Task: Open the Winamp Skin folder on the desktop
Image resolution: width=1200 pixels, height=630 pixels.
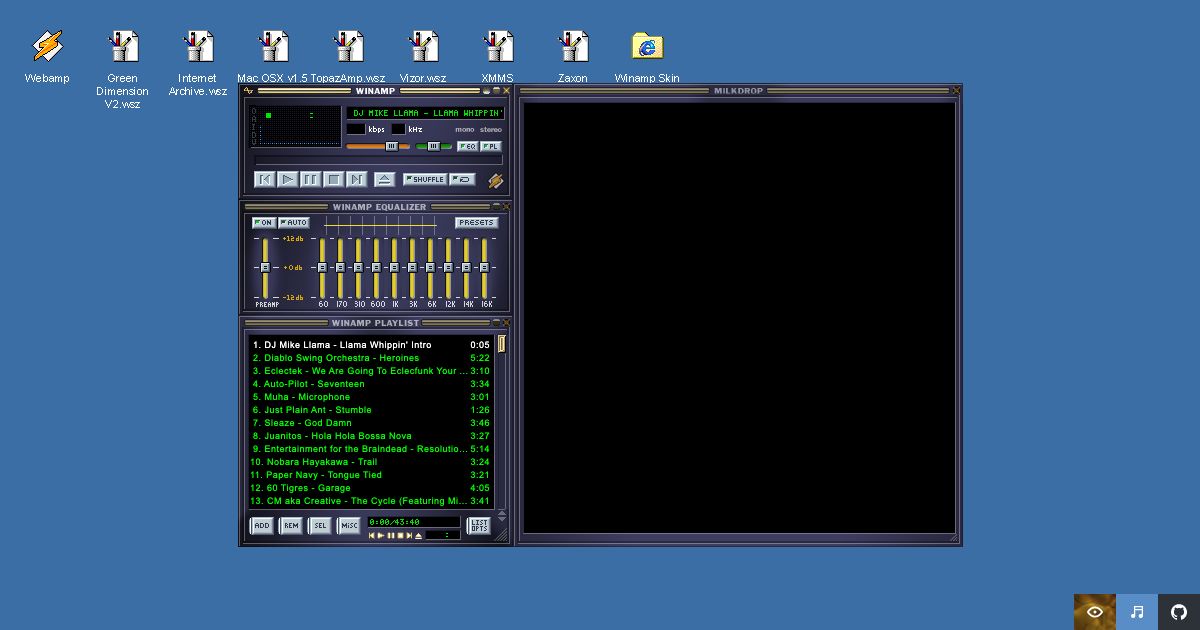Action: click(x=646, y=45)
